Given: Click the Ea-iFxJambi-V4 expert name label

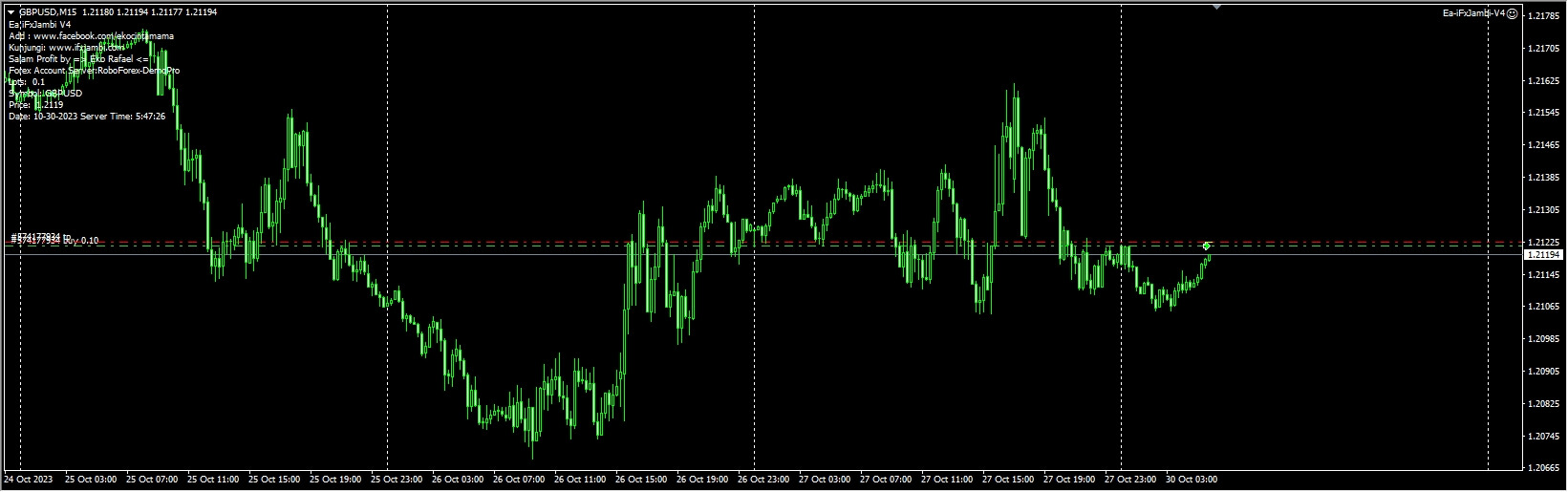Looking at the screenshot, I should 1472,13.
